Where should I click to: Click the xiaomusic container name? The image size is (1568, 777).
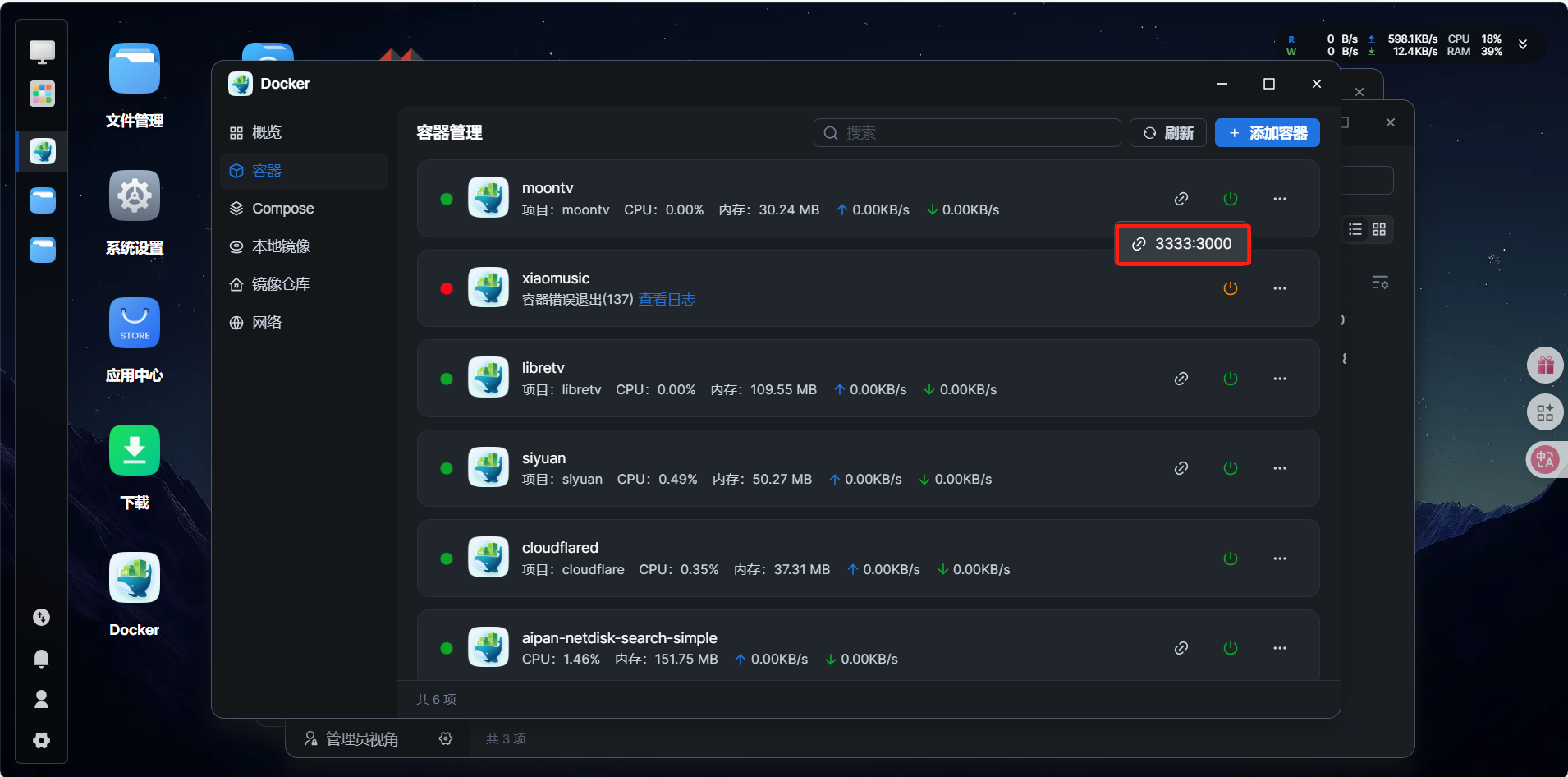(556, 278)
